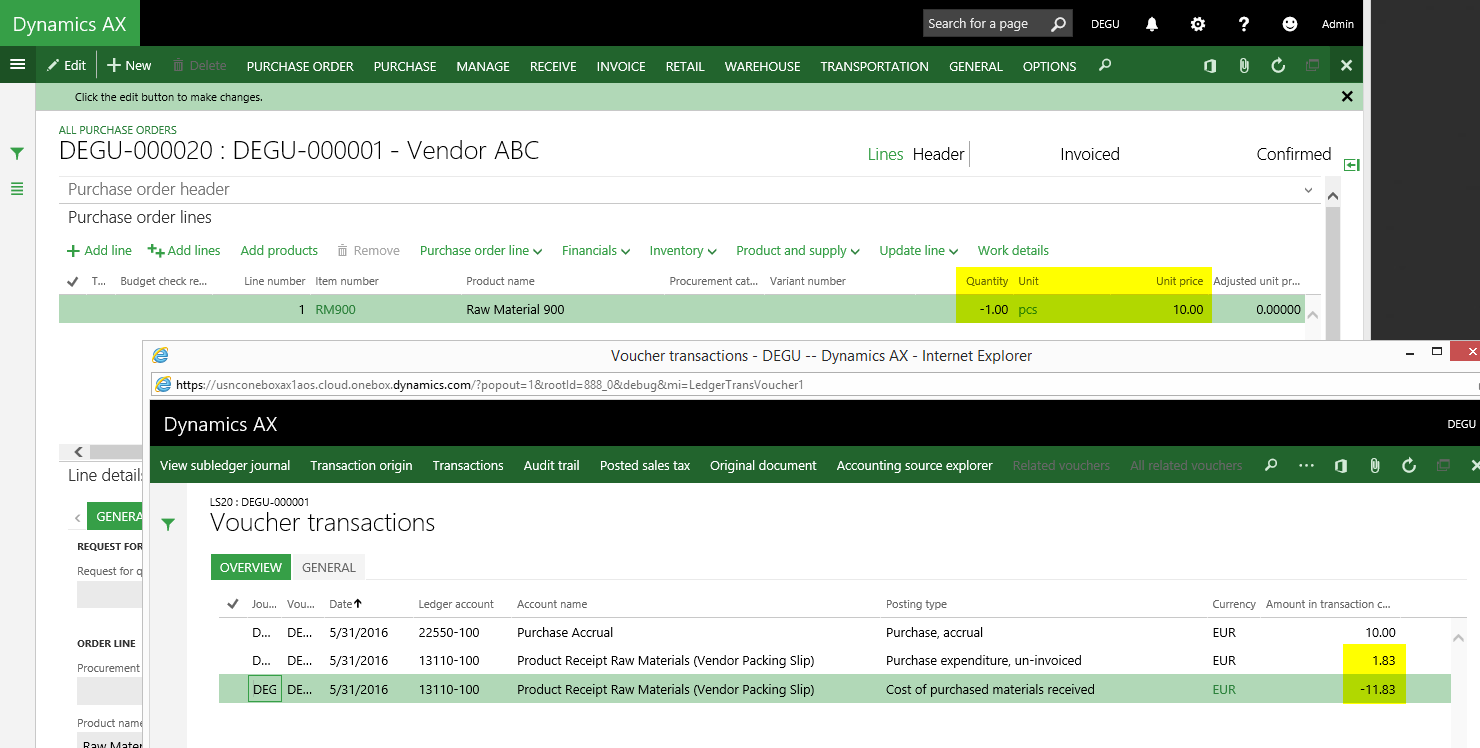Switch to the GENERAL tab in Voucher transactions

click(329, 568)
